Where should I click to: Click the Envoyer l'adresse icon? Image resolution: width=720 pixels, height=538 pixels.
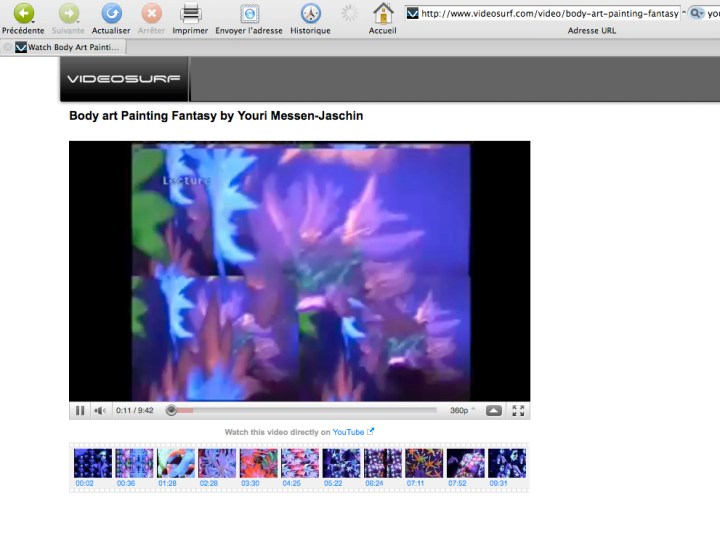[x=249, y=14]
